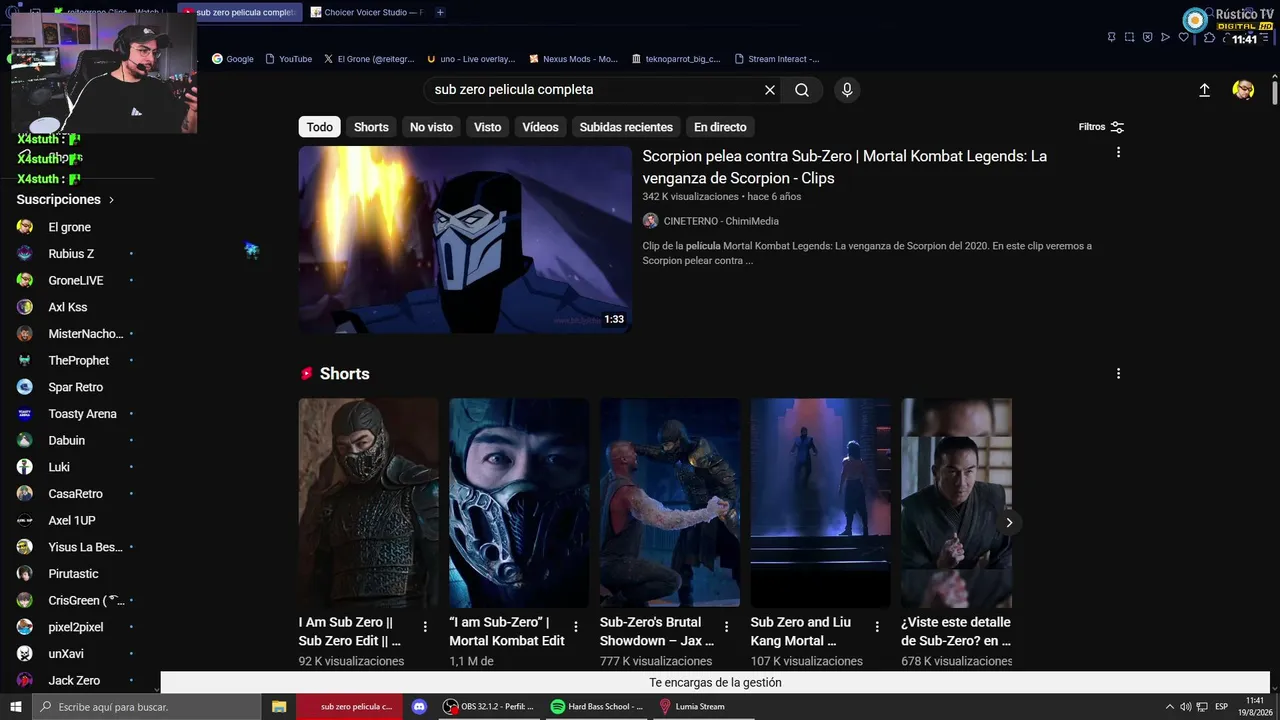Play the Scorpion pelea contra Sub-Zero thumbnail

pos(465,240)
